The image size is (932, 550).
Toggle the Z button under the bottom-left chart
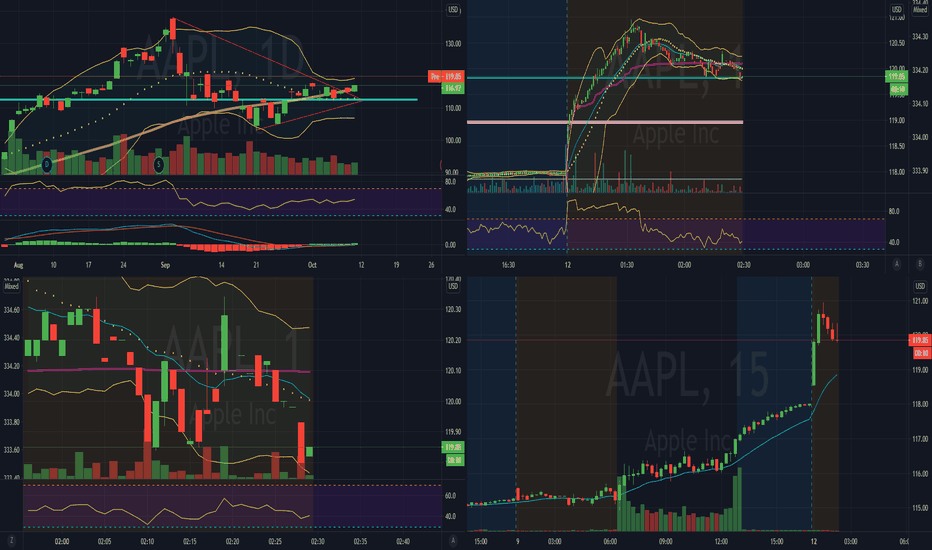11,540
